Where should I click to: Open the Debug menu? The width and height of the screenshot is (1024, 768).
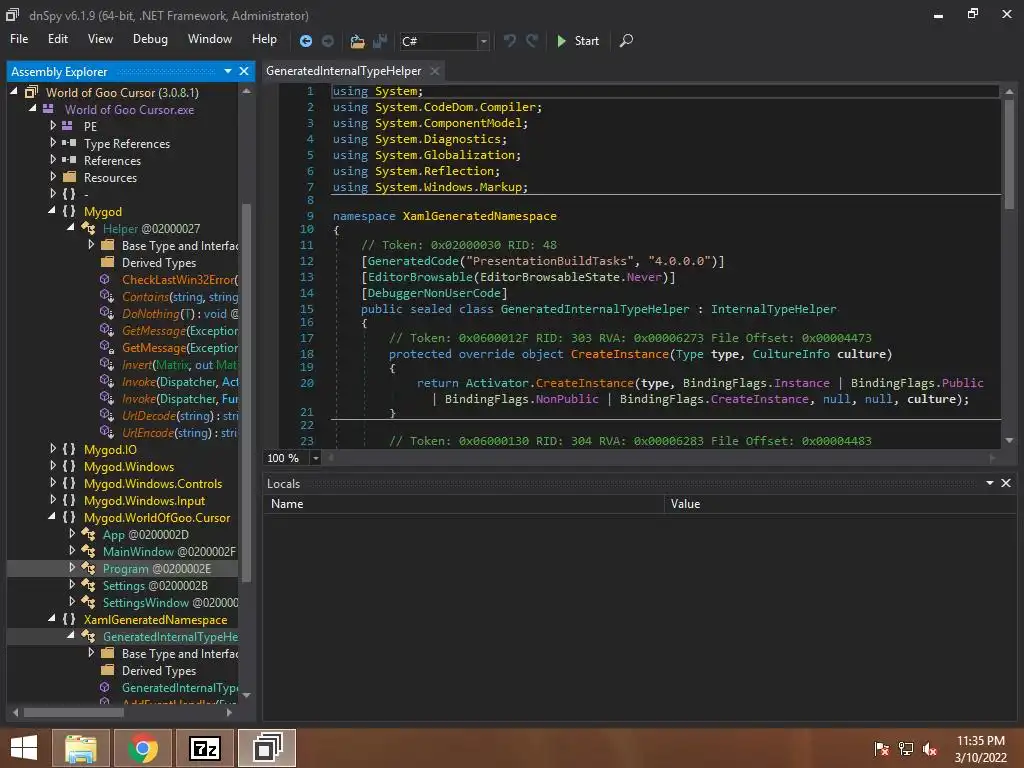[x=150, y=39]
